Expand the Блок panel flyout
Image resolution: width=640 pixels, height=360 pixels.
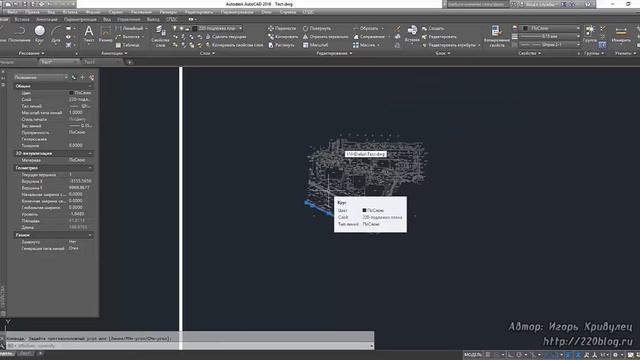coord(442,53)
